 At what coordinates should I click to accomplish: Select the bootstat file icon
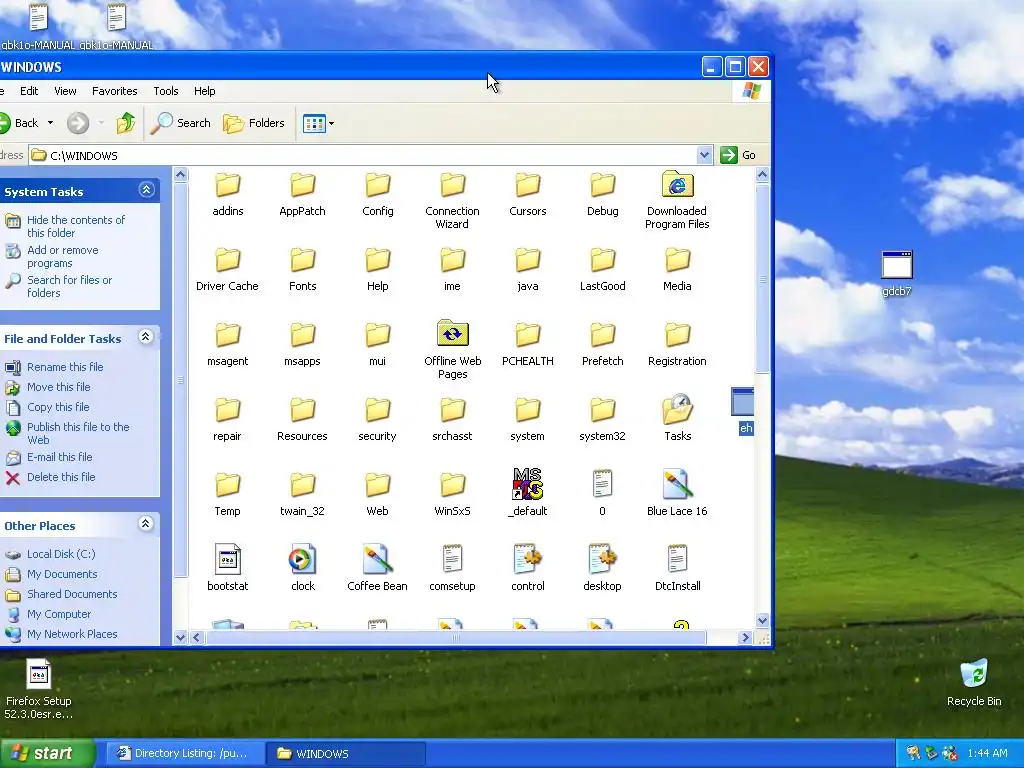point(227,559)
